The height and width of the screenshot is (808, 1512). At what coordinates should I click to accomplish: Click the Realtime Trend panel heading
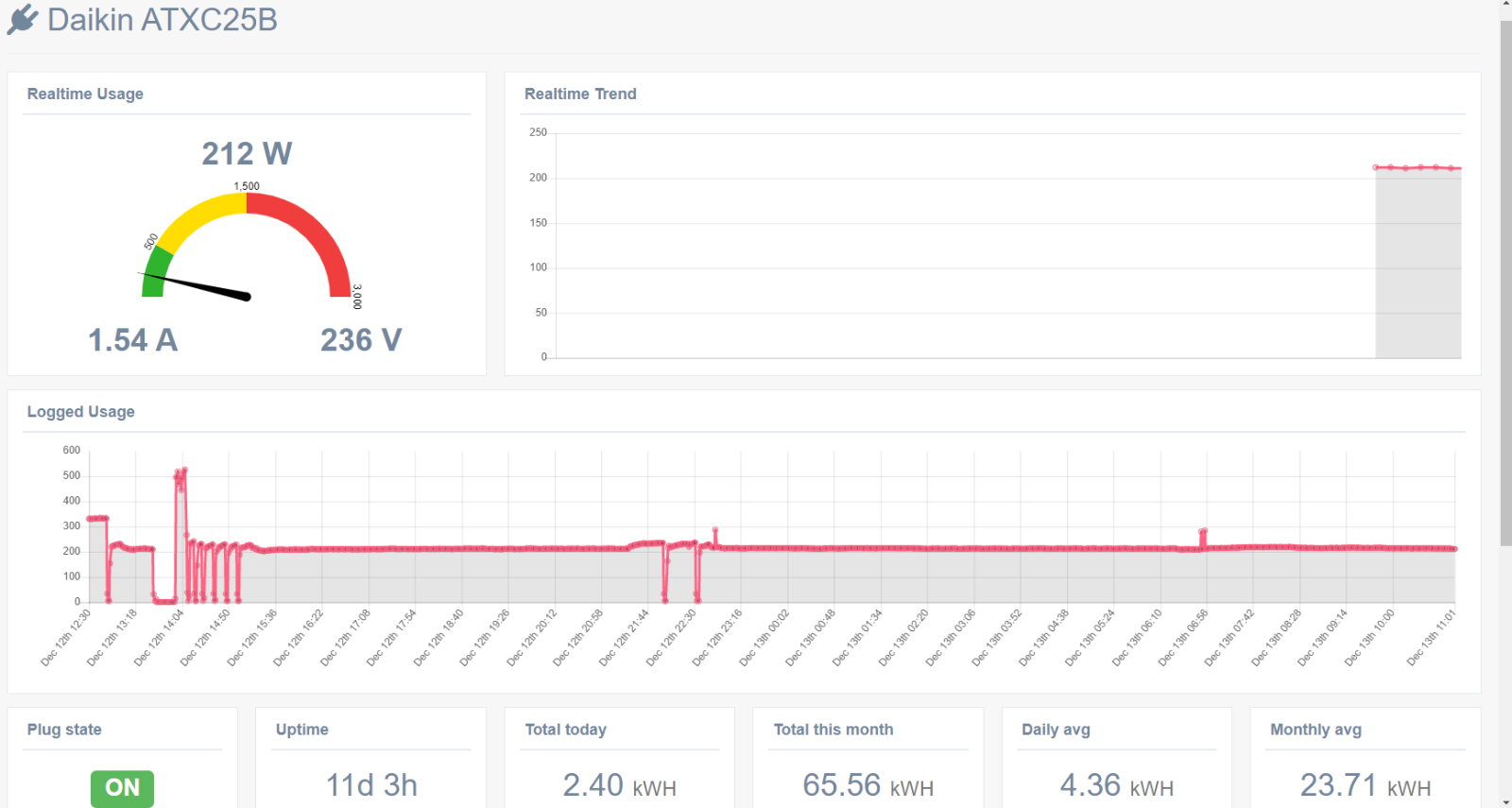click(580, 94)
